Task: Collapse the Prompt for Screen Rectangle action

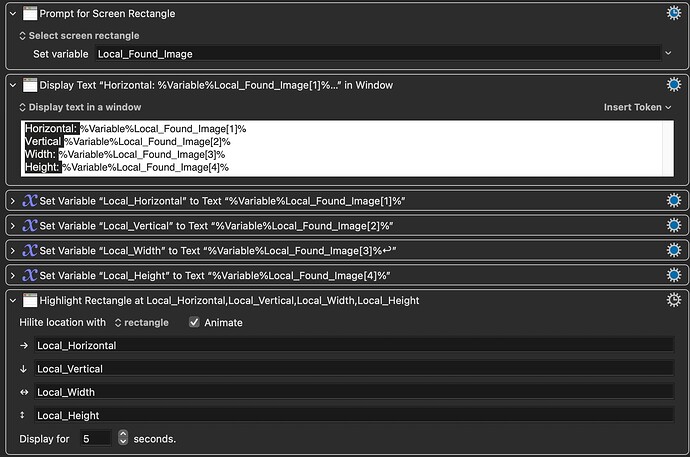Action: (11, 13)
